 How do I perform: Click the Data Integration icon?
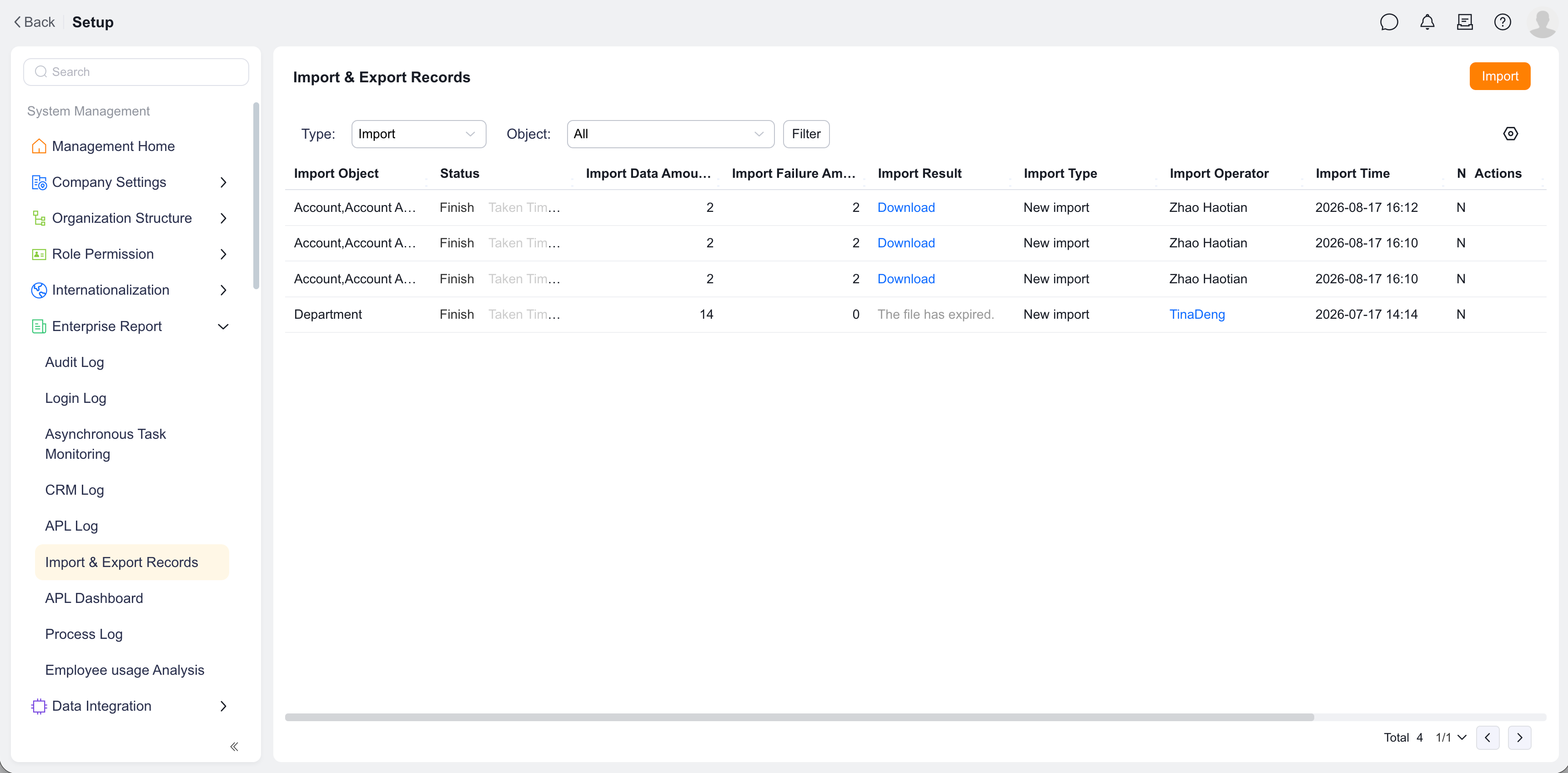point(39,706)
